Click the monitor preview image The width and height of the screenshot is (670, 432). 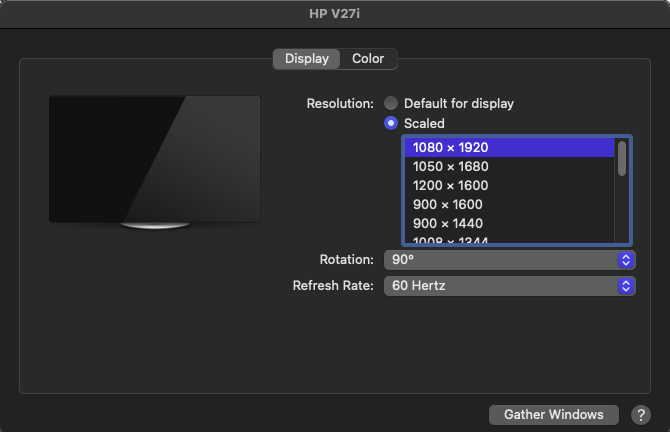tap(155, 162)
